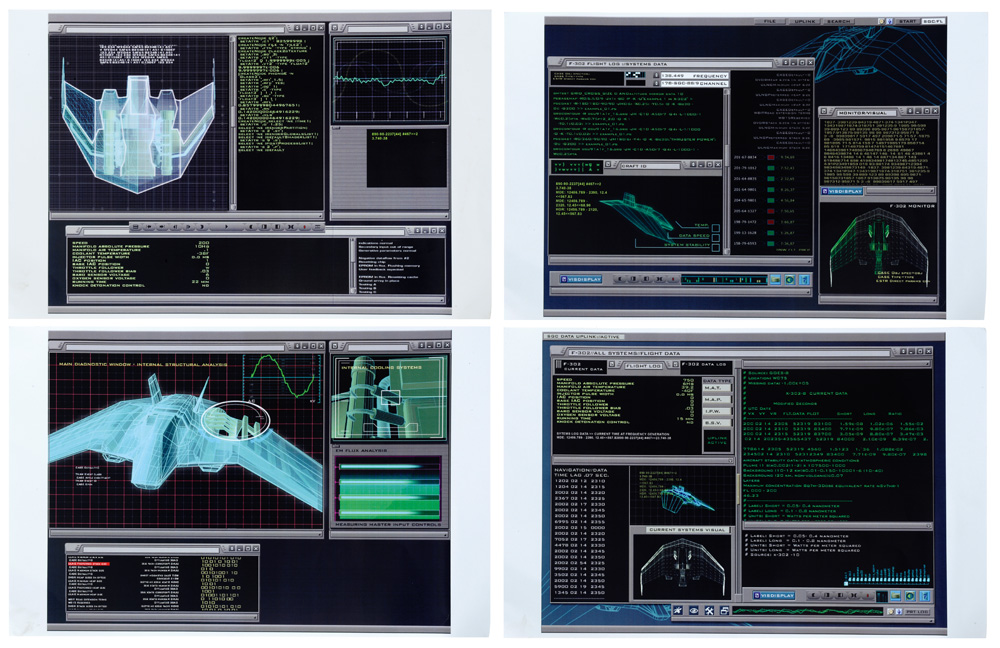
Task: Open the FILE menu
Action: tap(770, 21)
